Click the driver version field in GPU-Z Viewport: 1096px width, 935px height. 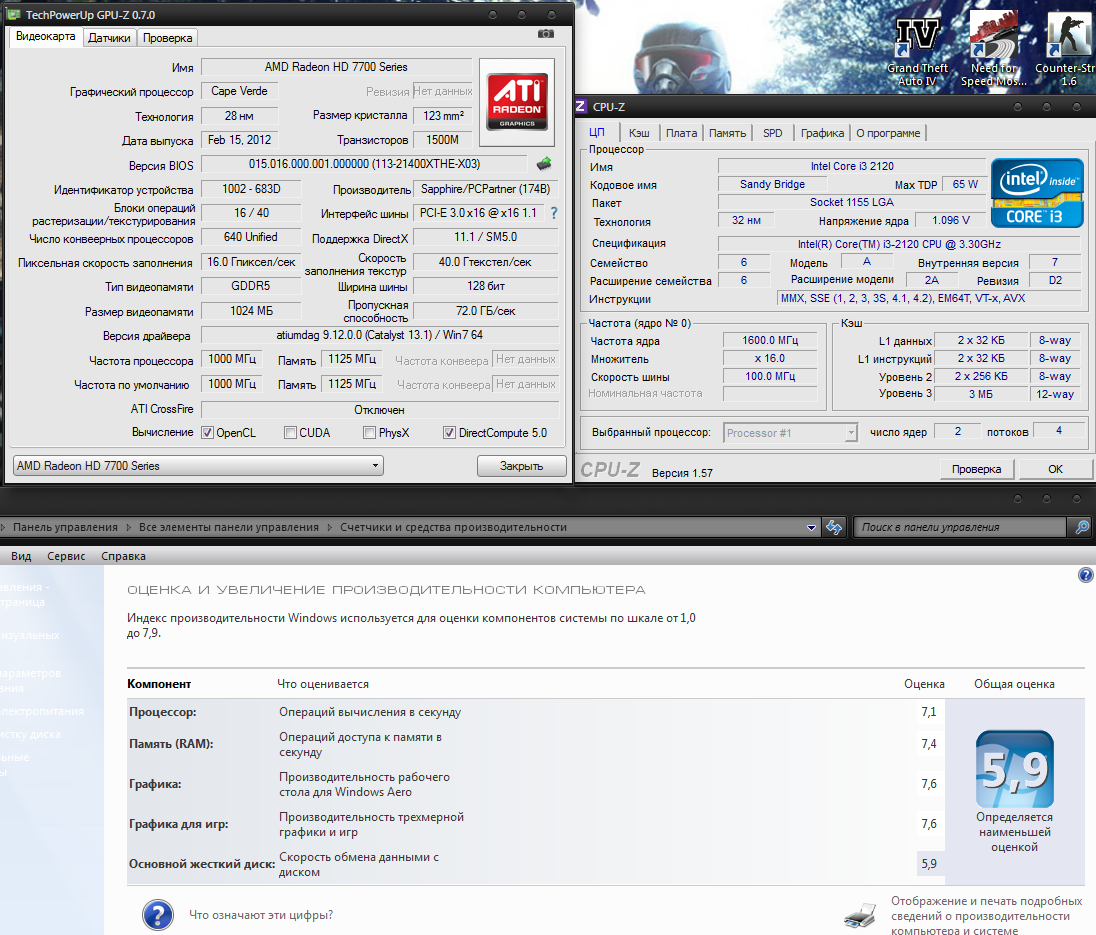click(x=380, y=335)
